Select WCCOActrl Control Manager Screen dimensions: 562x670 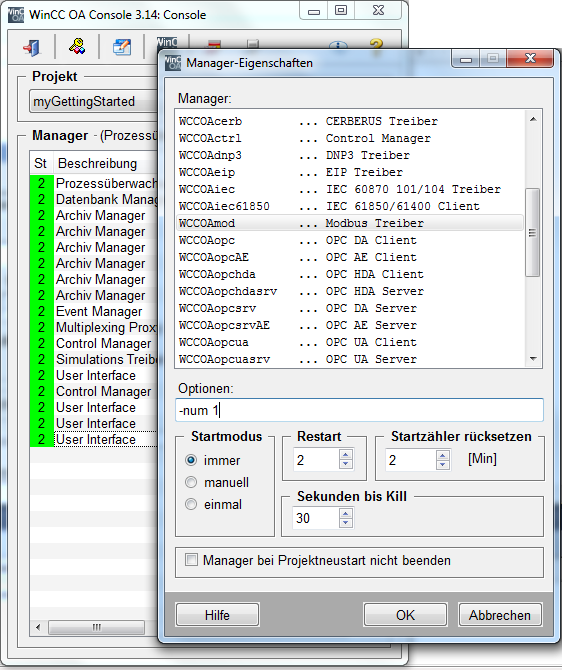350,138
